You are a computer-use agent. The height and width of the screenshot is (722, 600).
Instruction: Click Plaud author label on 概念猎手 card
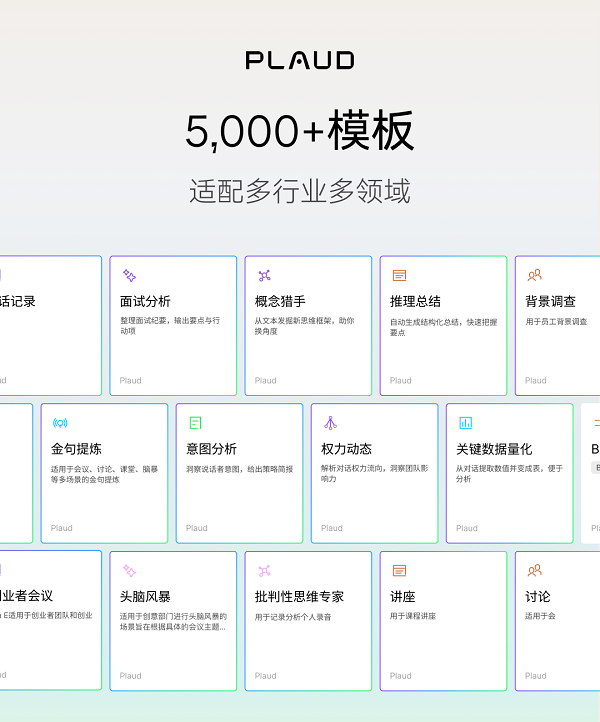coord(266,380)
